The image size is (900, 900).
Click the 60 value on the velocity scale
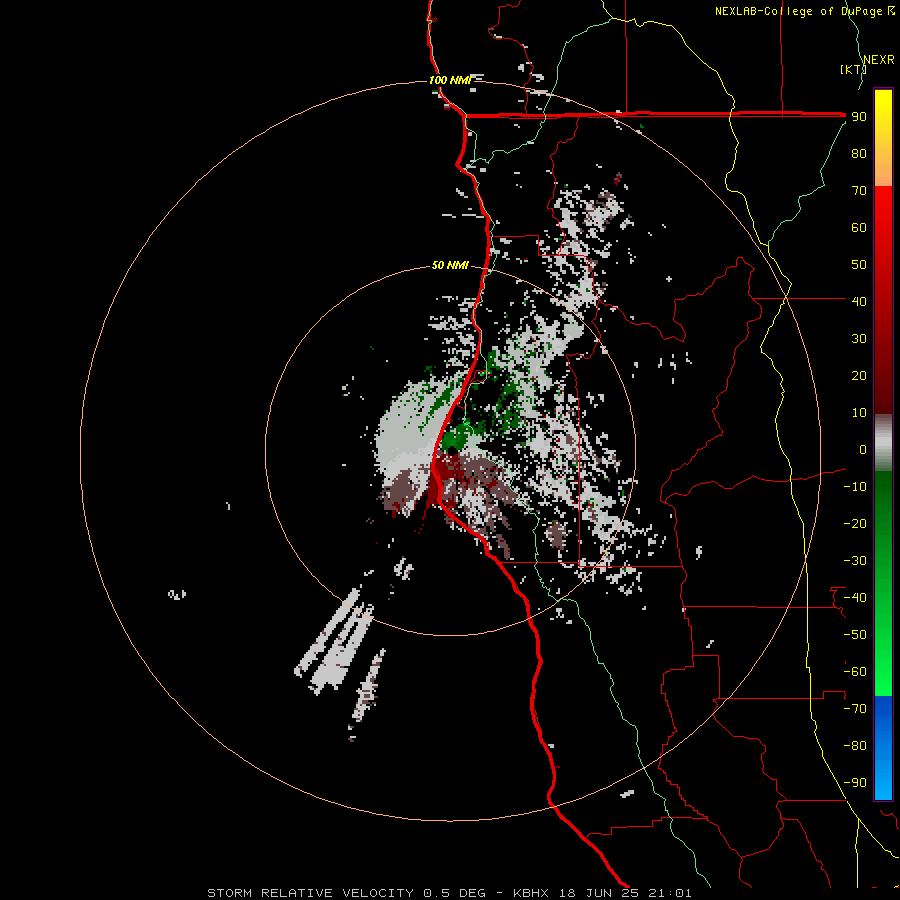(859, 227)
